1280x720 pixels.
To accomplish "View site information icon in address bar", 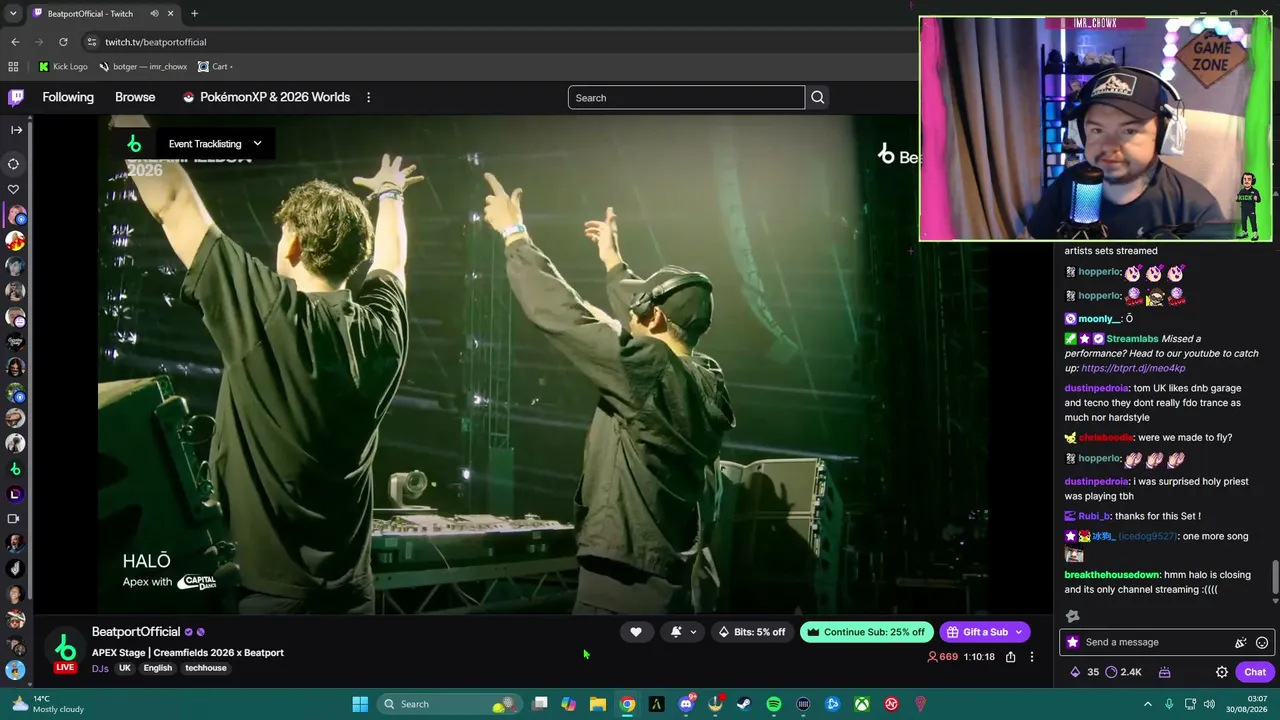I will (92, 42).
